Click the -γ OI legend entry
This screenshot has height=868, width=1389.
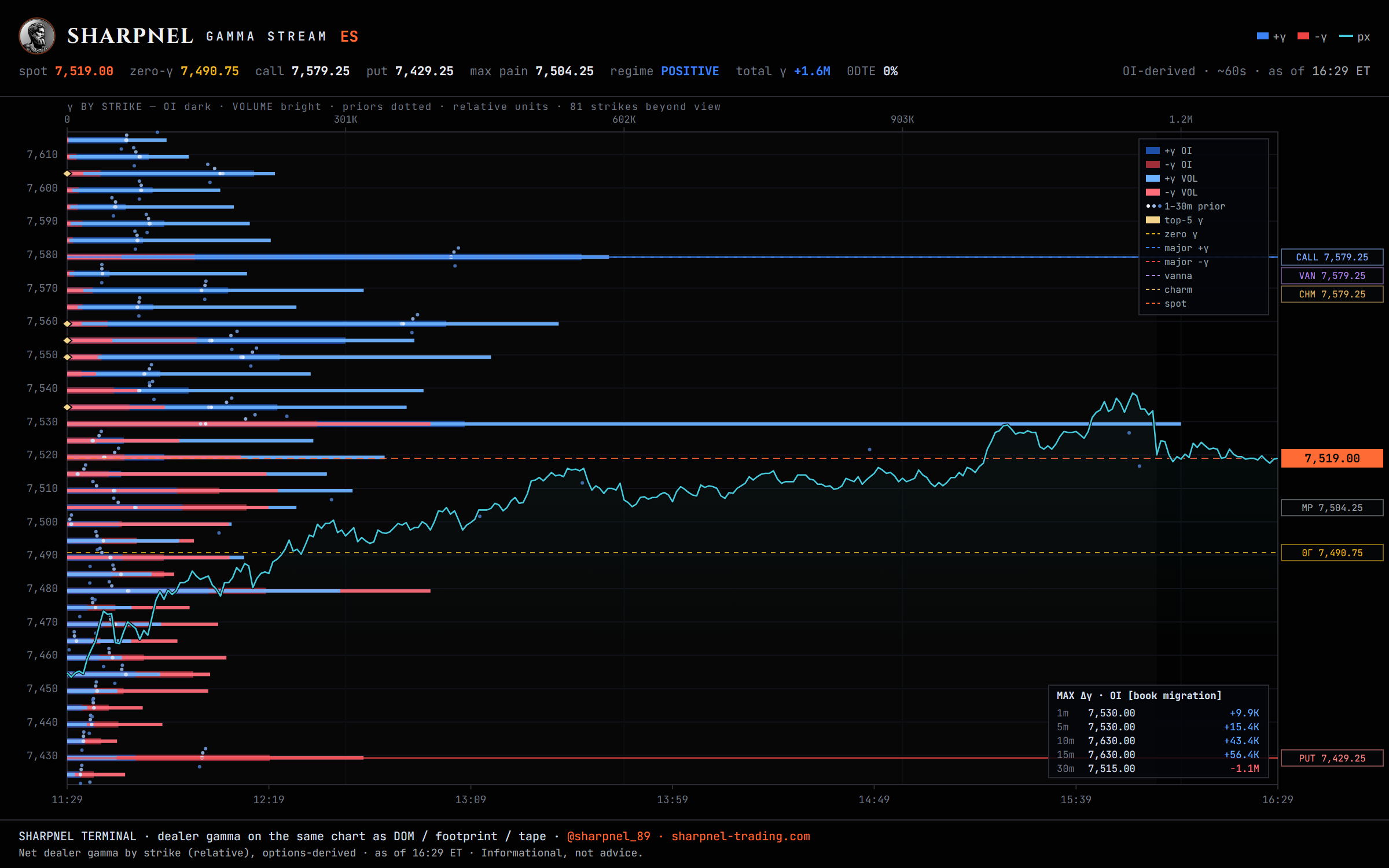pyautogui.click(x=1169, y=164)
